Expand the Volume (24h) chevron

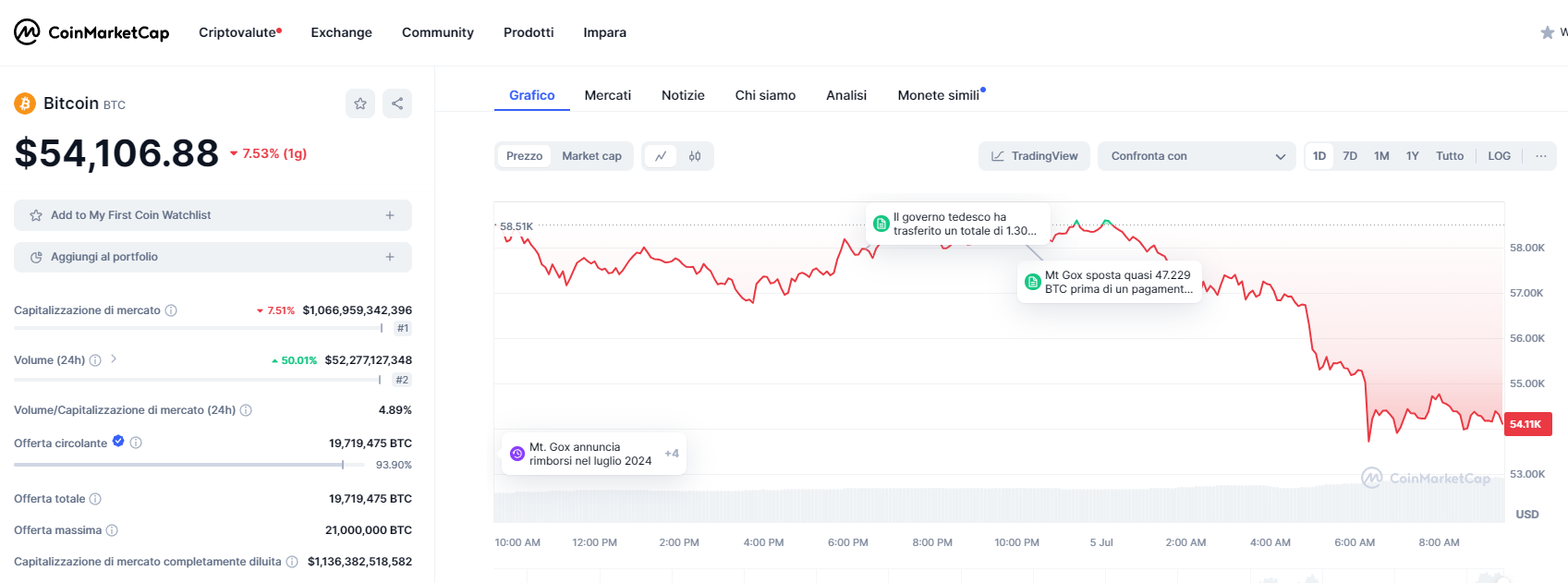114,358
